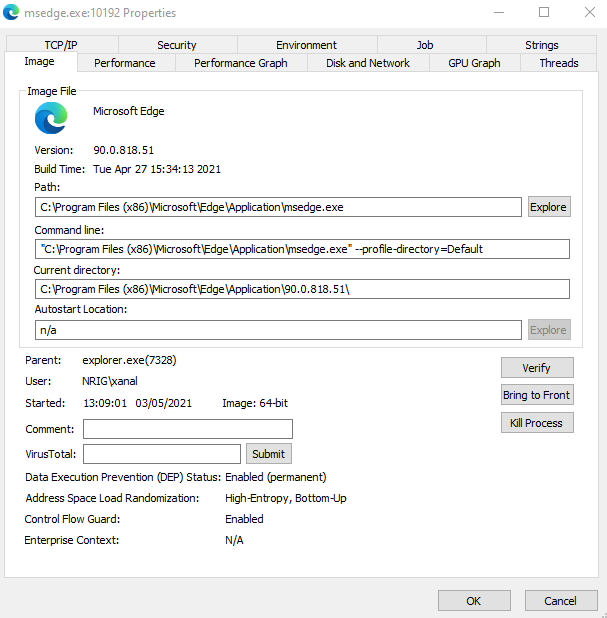Screen dimensions: 607x618
Task: Focus the Command line text field
Action: pyautogui.click(x=302, y=249)
